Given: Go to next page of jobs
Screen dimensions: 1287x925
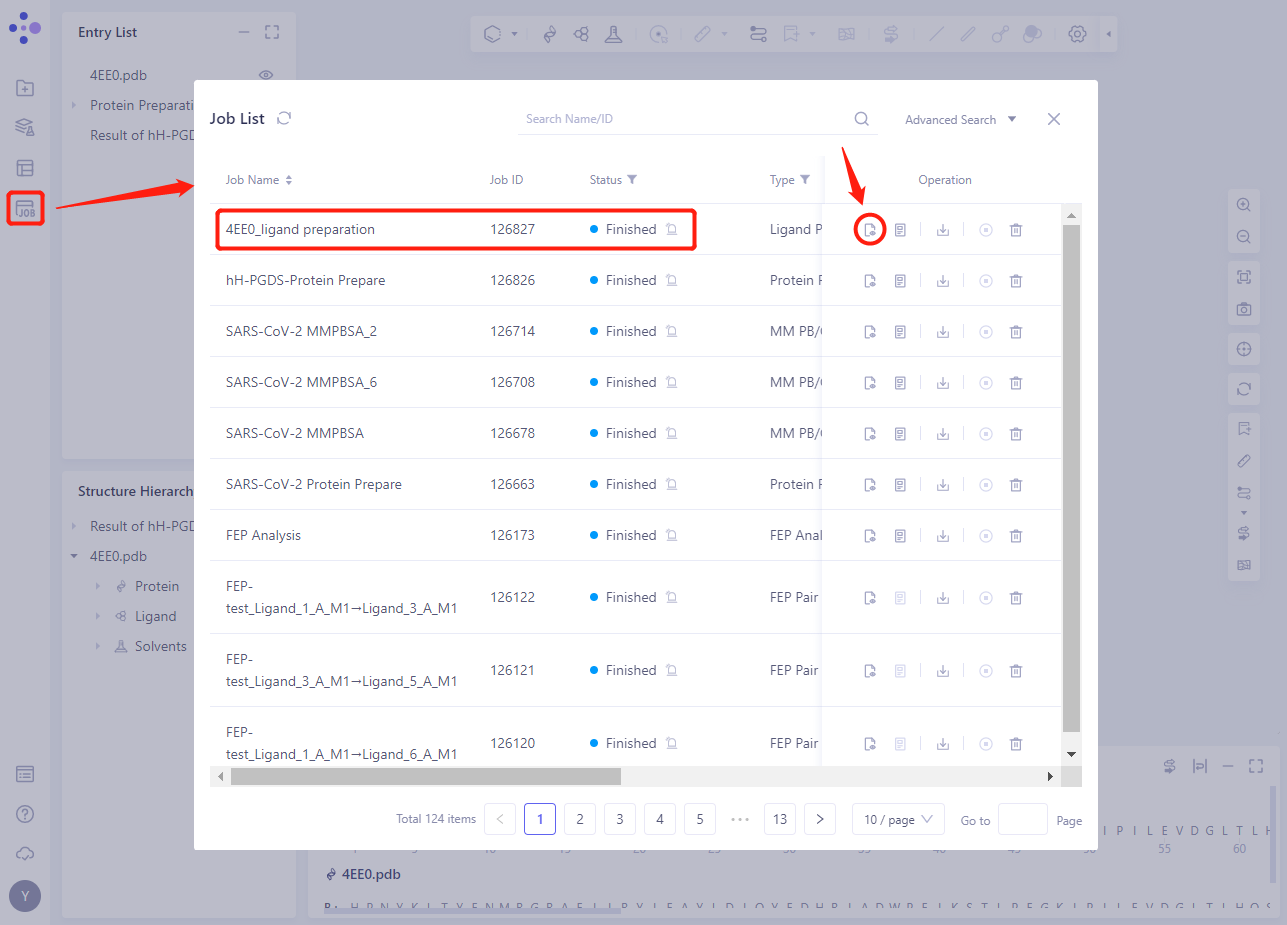Looking at the screenshot, I should tap(819, 819).
